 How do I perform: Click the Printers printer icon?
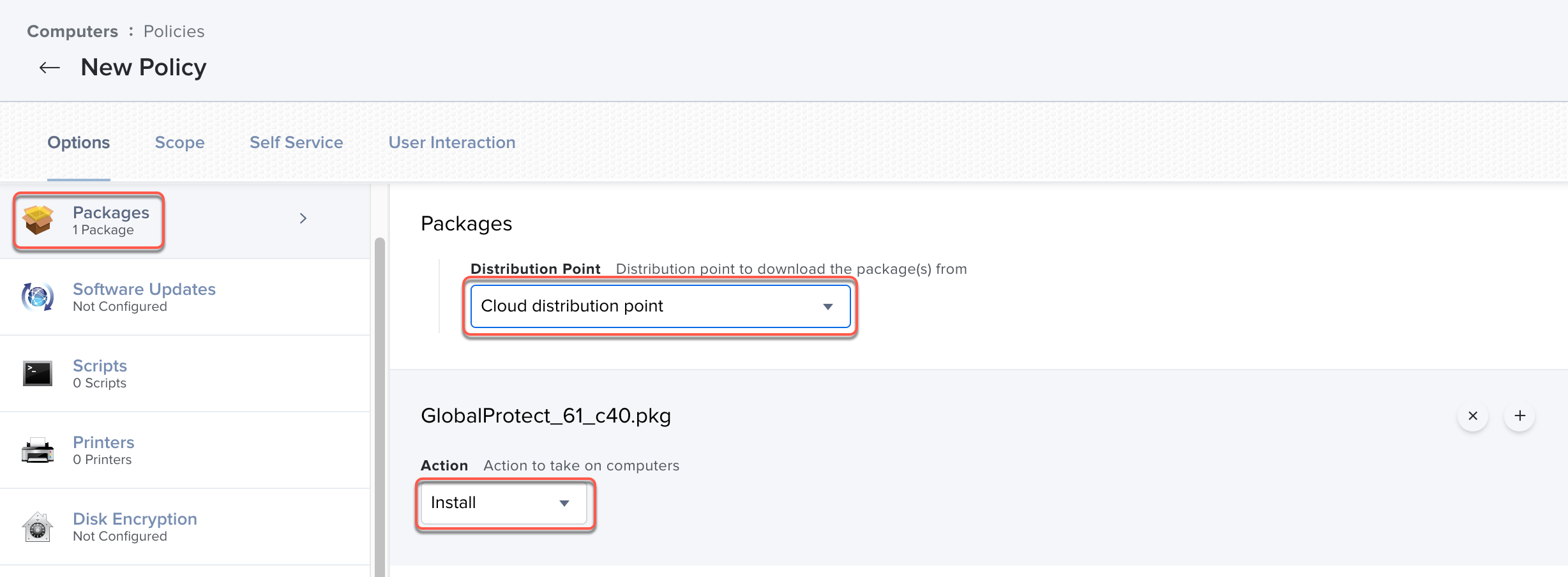[x=38, y=451]
